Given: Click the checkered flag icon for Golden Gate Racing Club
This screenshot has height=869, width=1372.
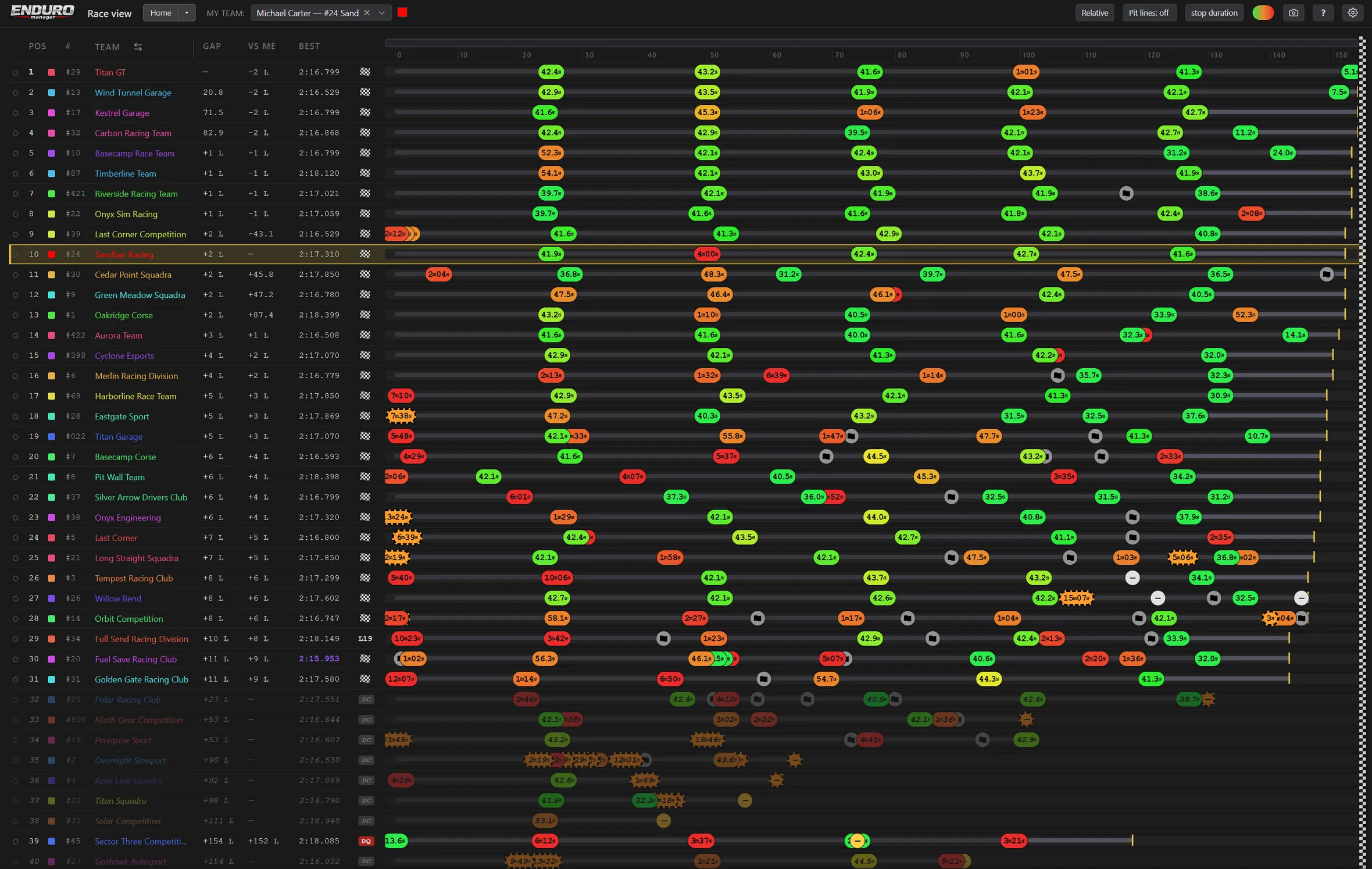Looking at the screenshot, I should pyautogui.click(x=365, y=679).
